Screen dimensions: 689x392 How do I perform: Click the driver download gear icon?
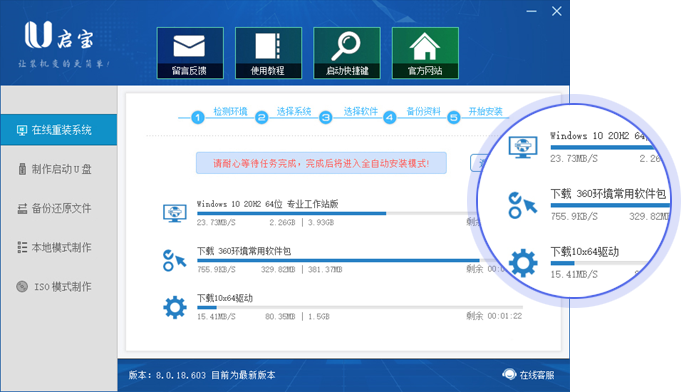[175, 307]
